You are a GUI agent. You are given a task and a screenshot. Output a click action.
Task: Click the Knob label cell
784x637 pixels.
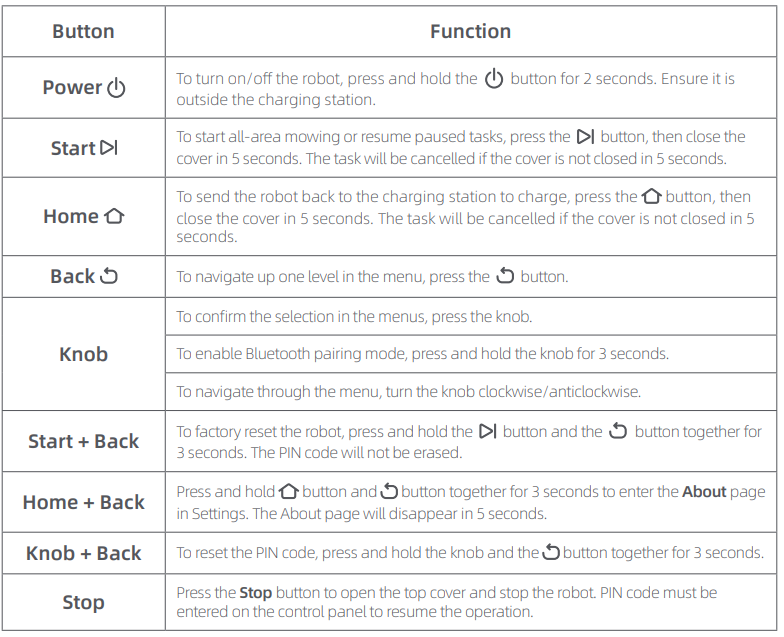click(x=83, y=354)
